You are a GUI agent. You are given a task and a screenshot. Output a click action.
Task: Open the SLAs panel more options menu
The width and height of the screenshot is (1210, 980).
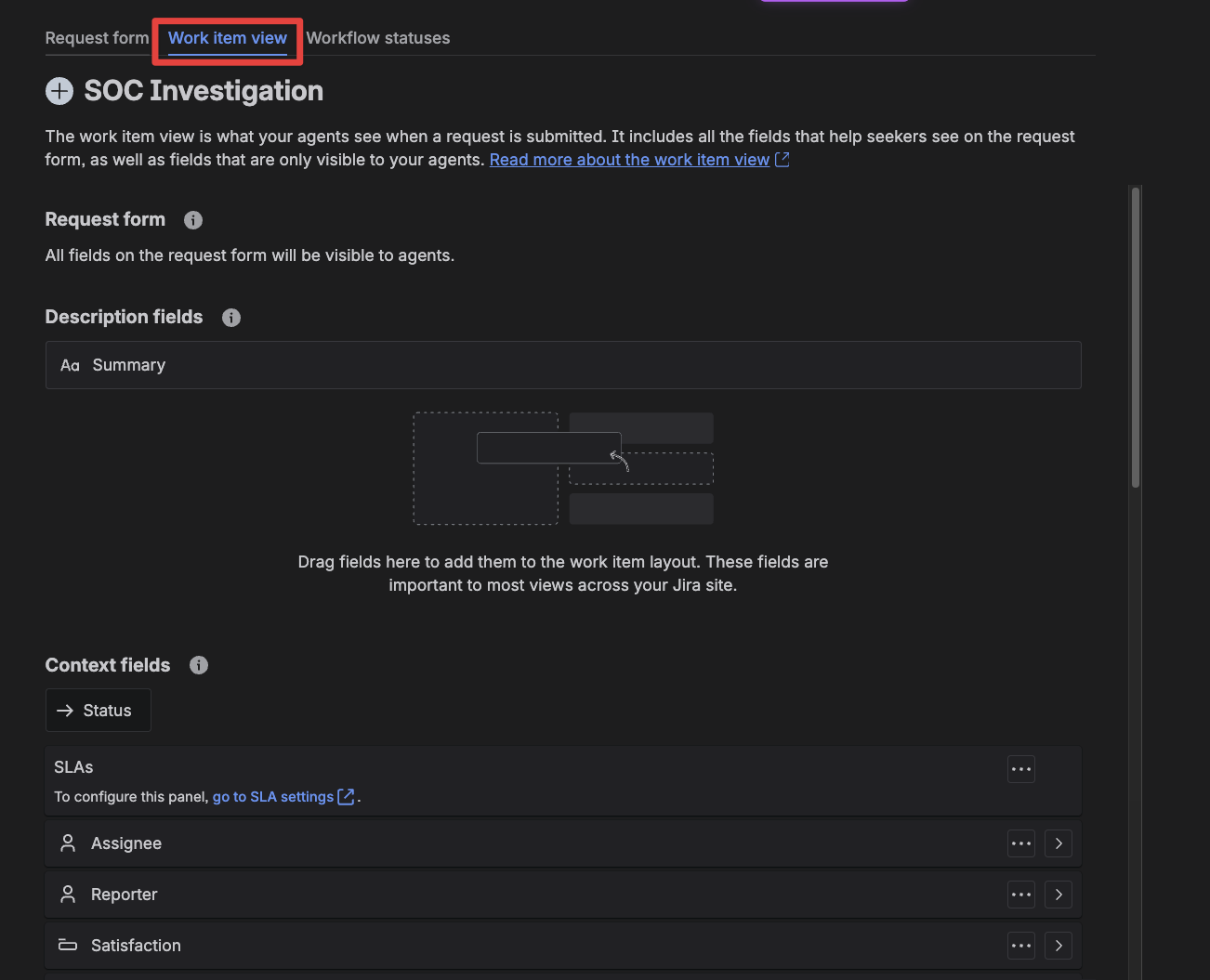pos(1020,769)
